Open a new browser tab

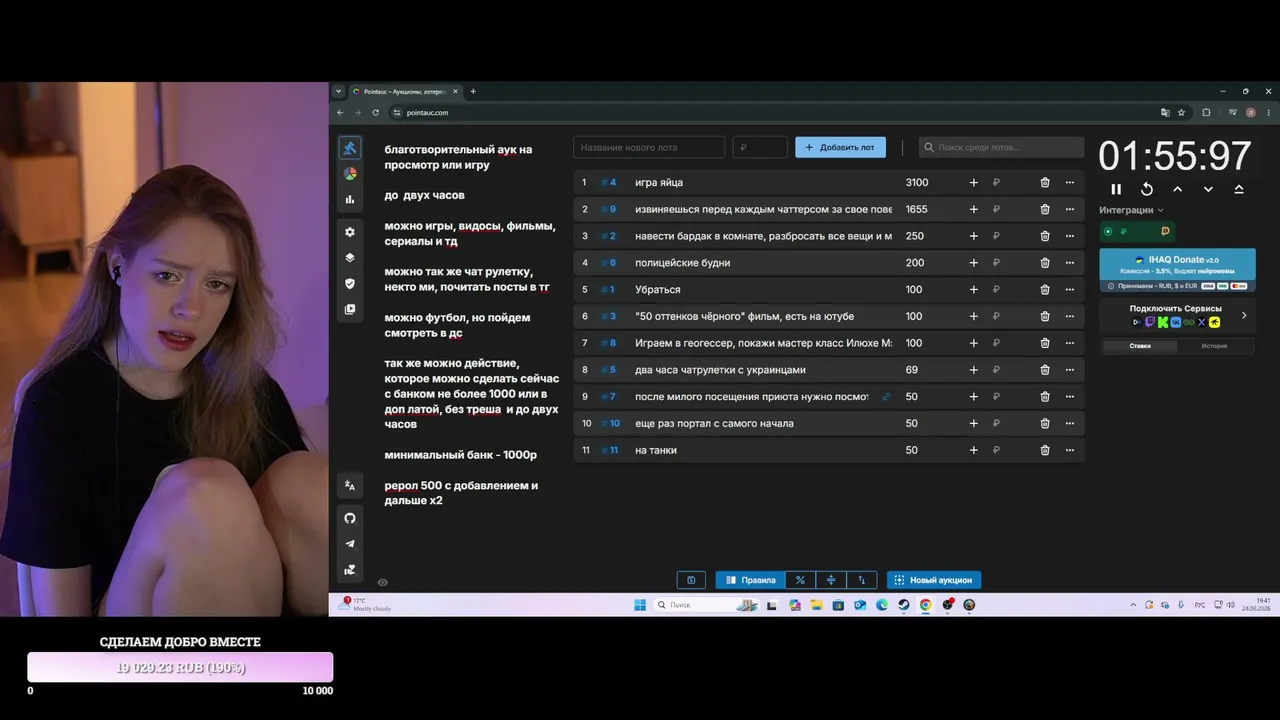coord(473,91)
